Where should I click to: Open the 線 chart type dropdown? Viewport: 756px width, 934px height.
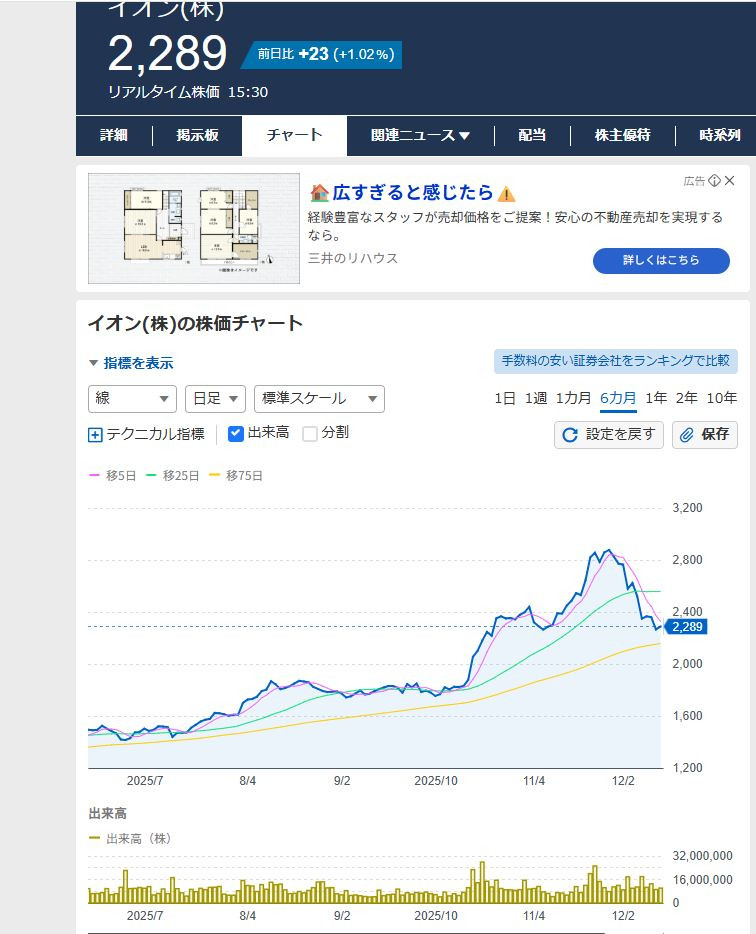pyautogui.click(x=132, y=398)
